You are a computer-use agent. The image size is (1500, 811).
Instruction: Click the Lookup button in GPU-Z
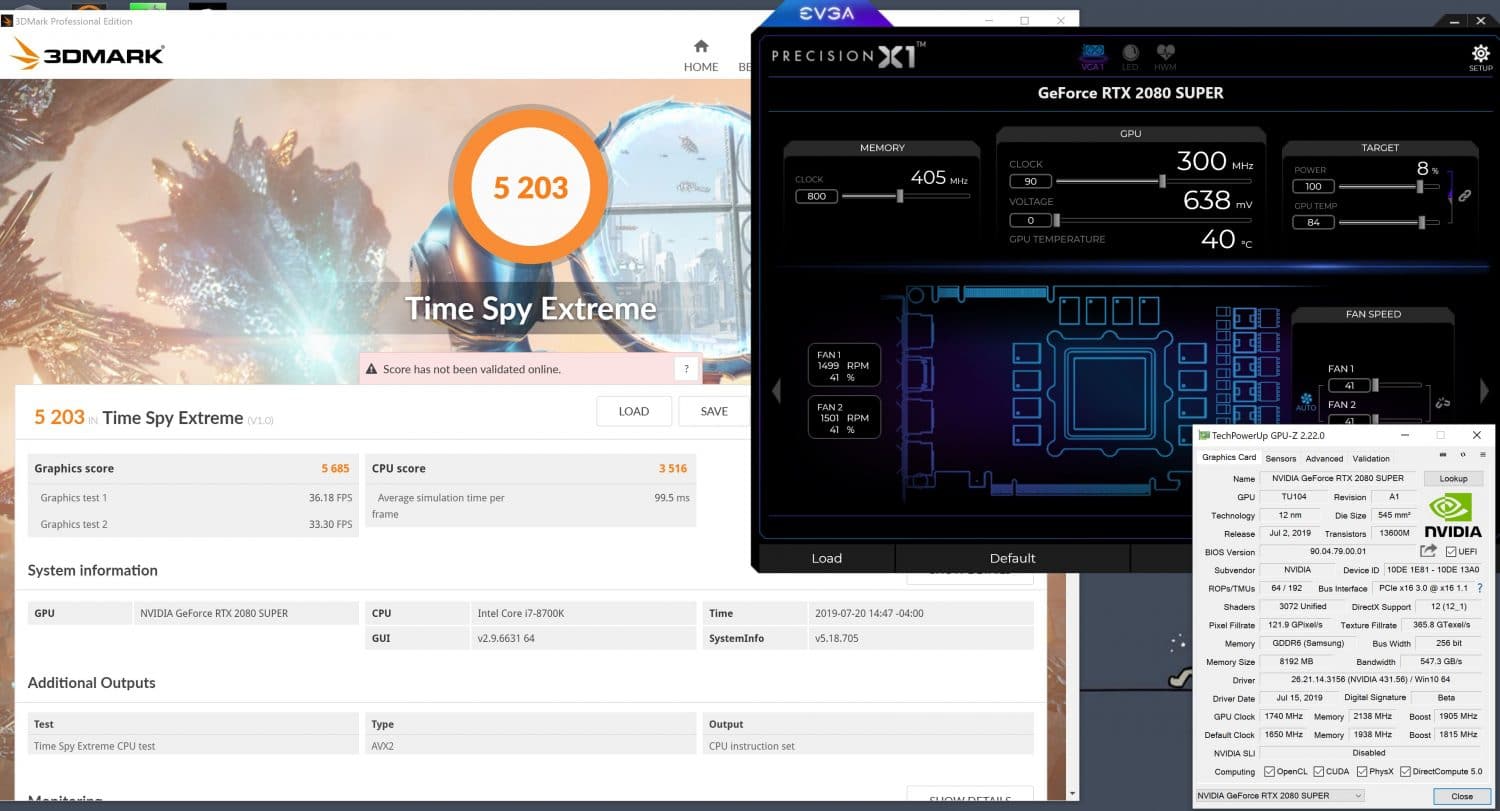coord(1453,479)
